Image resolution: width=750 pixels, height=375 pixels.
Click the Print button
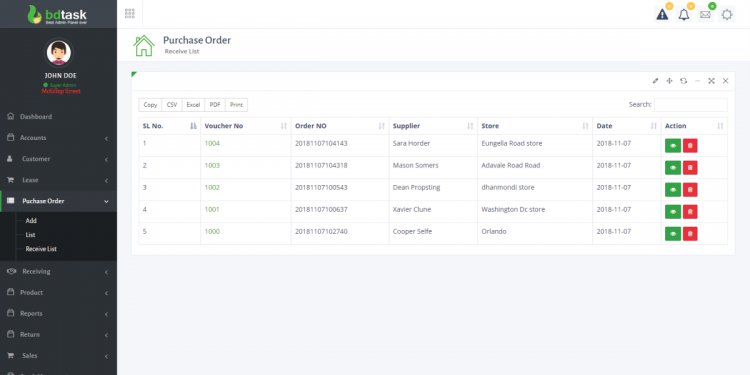[x=236, y=105]
